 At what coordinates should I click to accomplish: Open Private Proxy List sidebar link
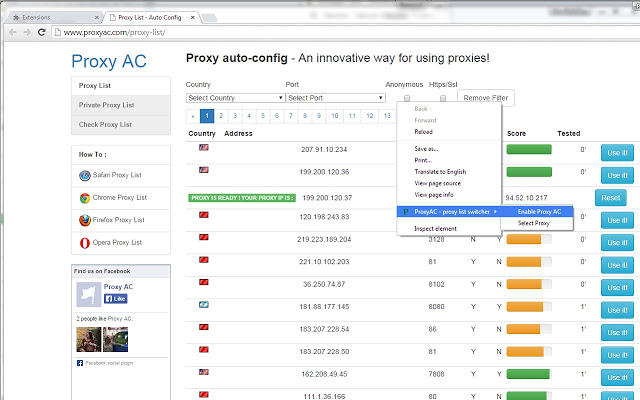[x=121, y=105]
